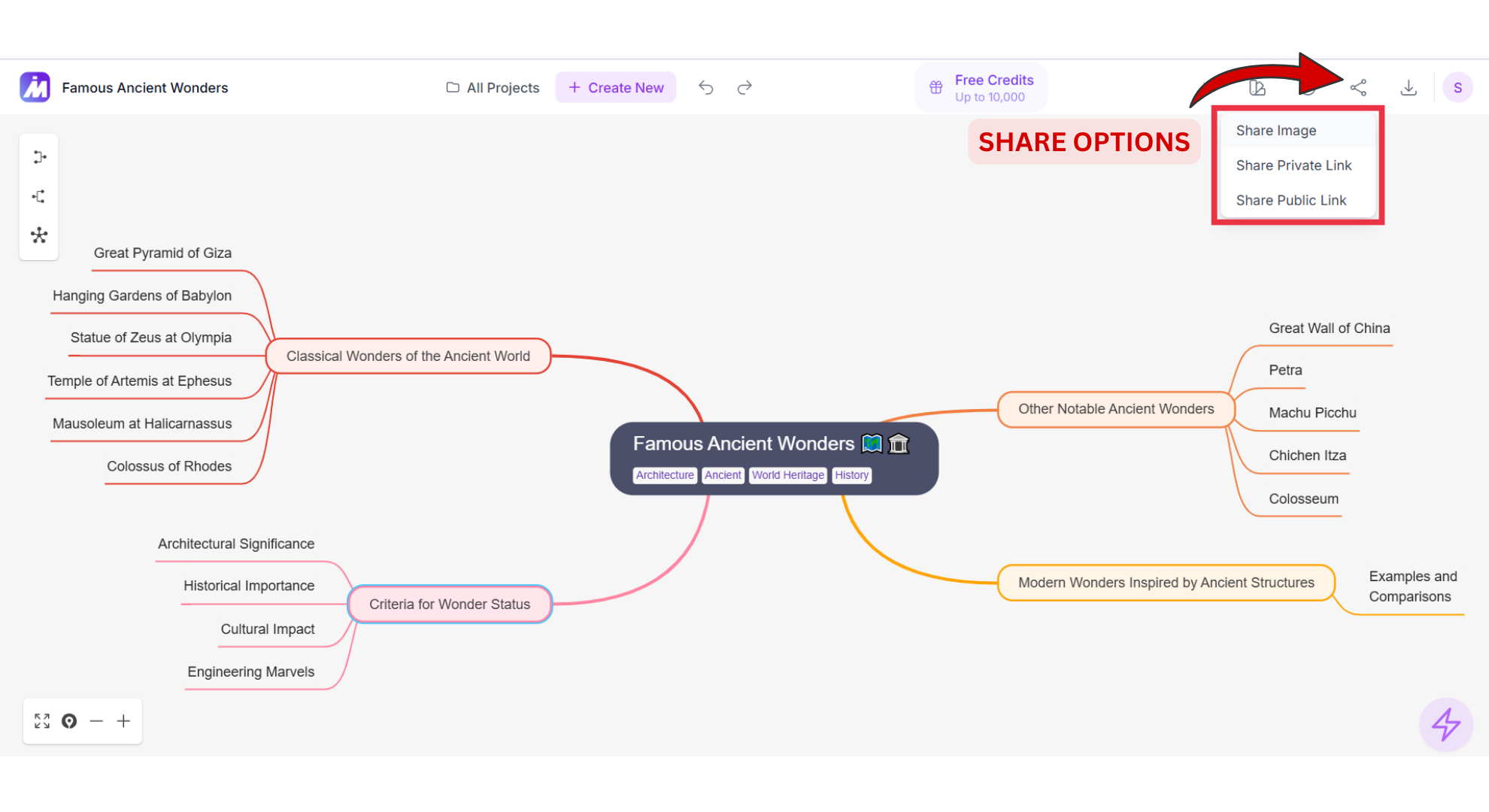Click the theme style icon near share
This screenshot has width=1489, height=812.
click(x=1257, y=88)
